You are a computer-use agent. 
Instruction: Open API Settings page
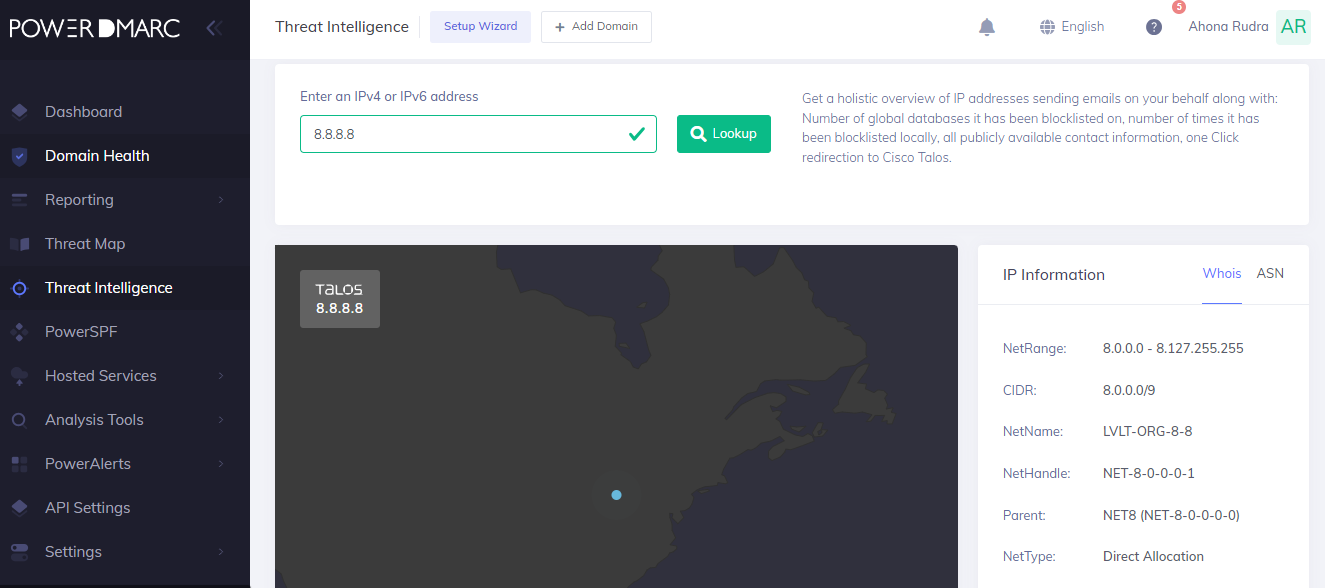click(88, 508)
